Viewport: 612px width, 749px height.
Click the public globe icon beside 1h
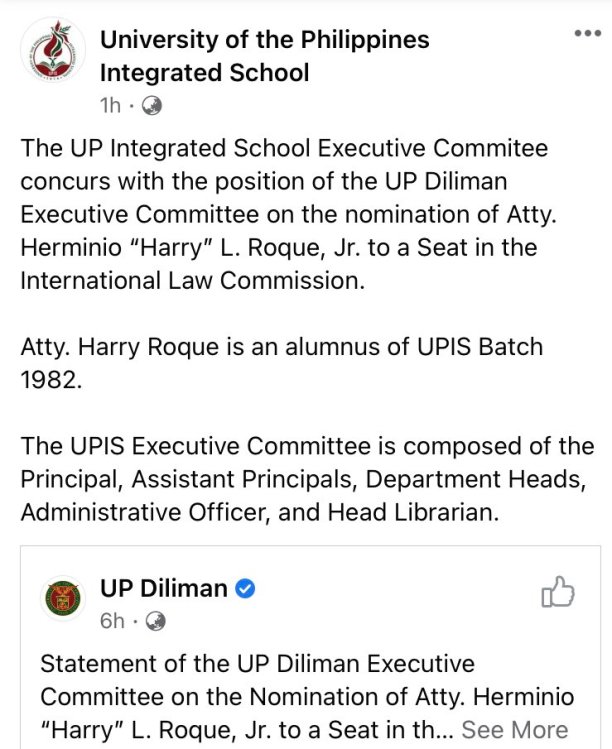[153, 104]
